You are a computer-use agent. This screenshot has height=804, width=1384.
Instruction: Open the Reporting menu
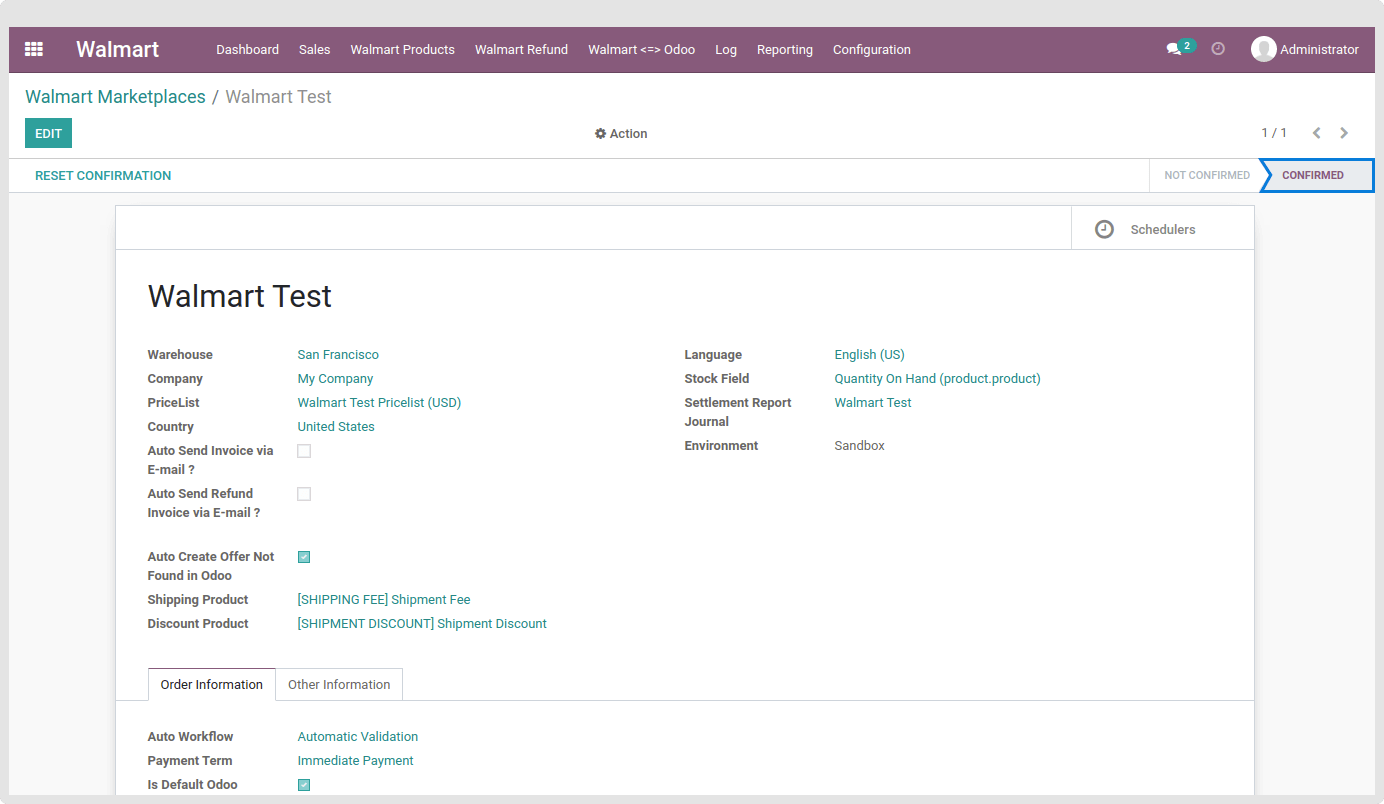[x=784, y=49]
